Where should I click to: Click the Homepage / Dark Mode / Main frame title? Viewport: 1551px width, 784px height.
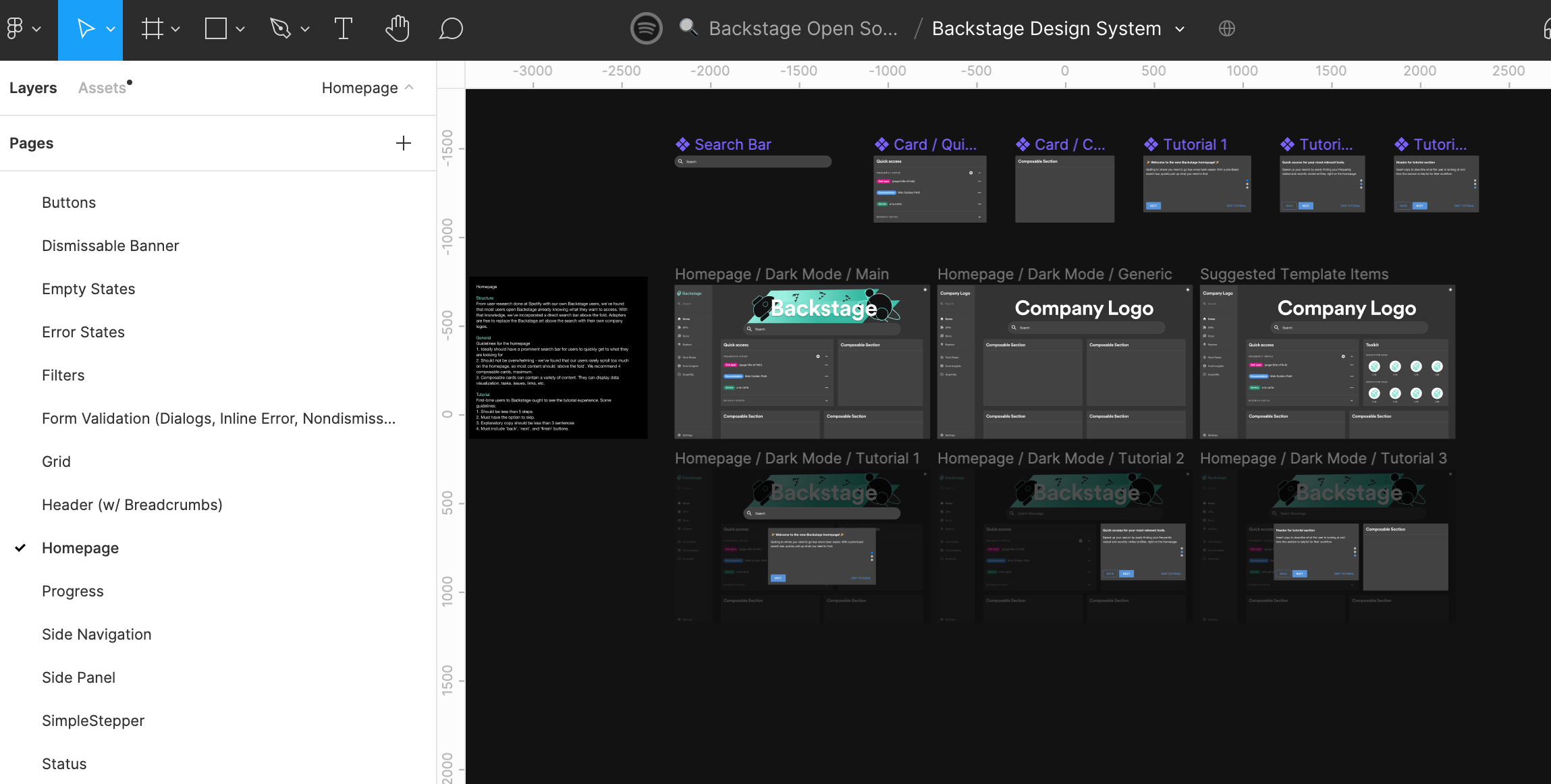[x=781, y=274]
